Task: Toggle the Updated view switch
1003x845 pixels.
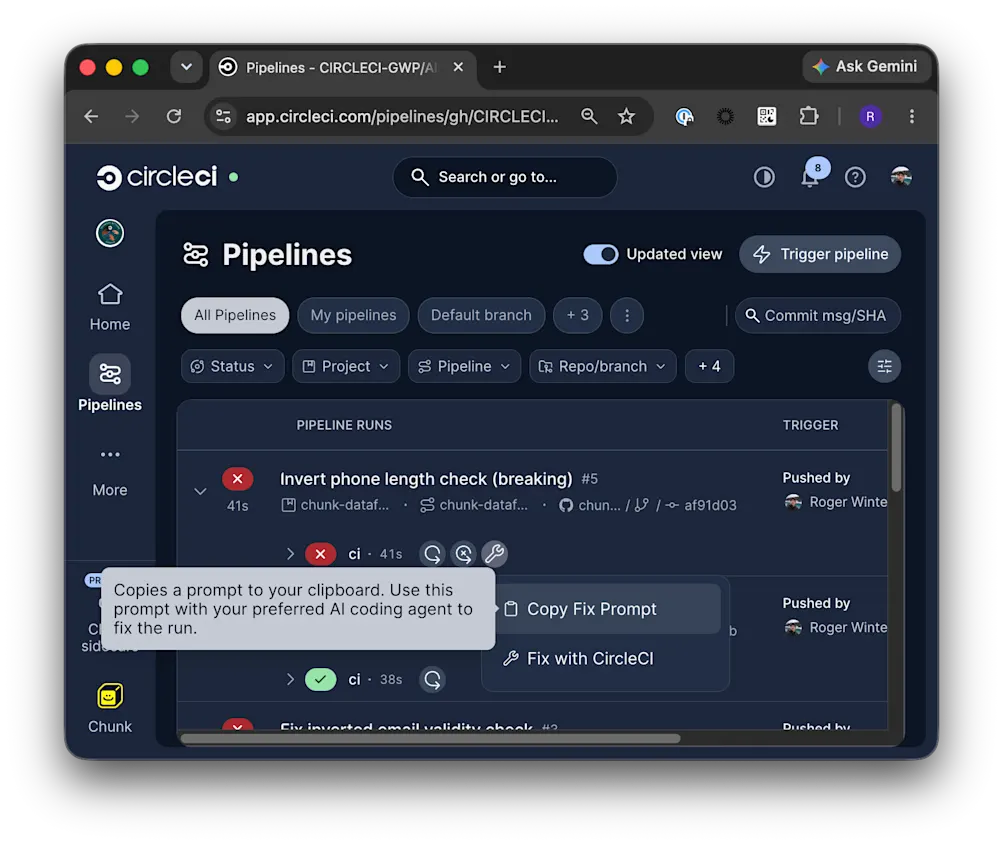Action: tap(601, 254)
